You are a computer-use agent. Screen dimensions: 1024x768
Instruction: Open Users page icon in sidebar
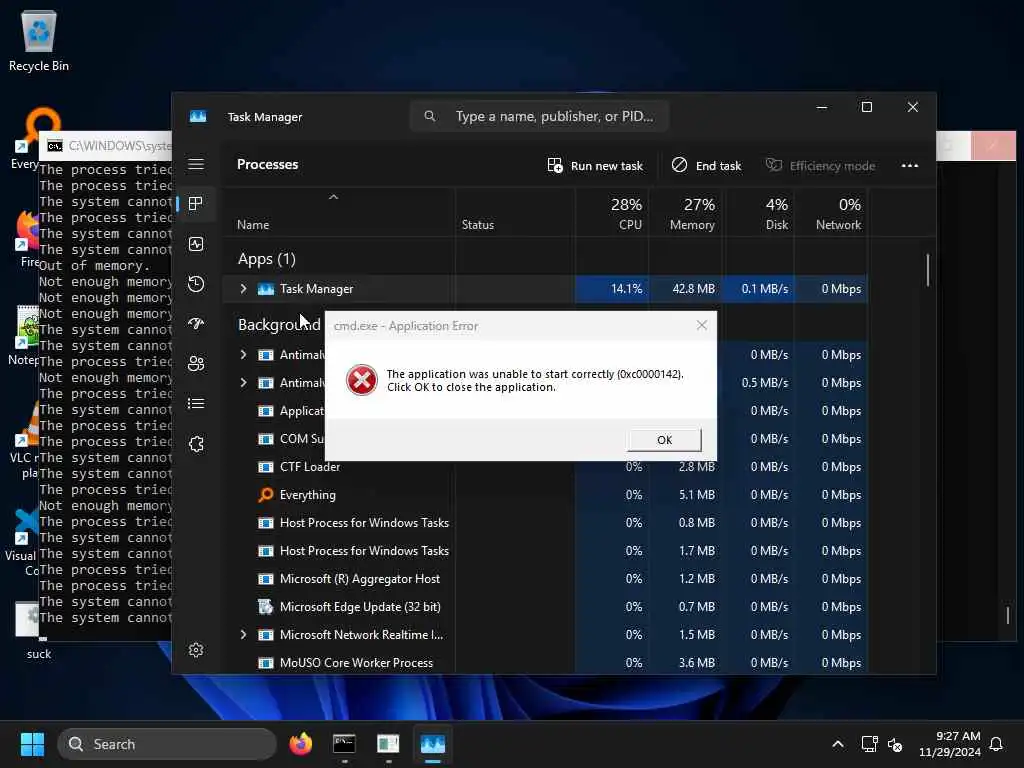tap(196, 364)
